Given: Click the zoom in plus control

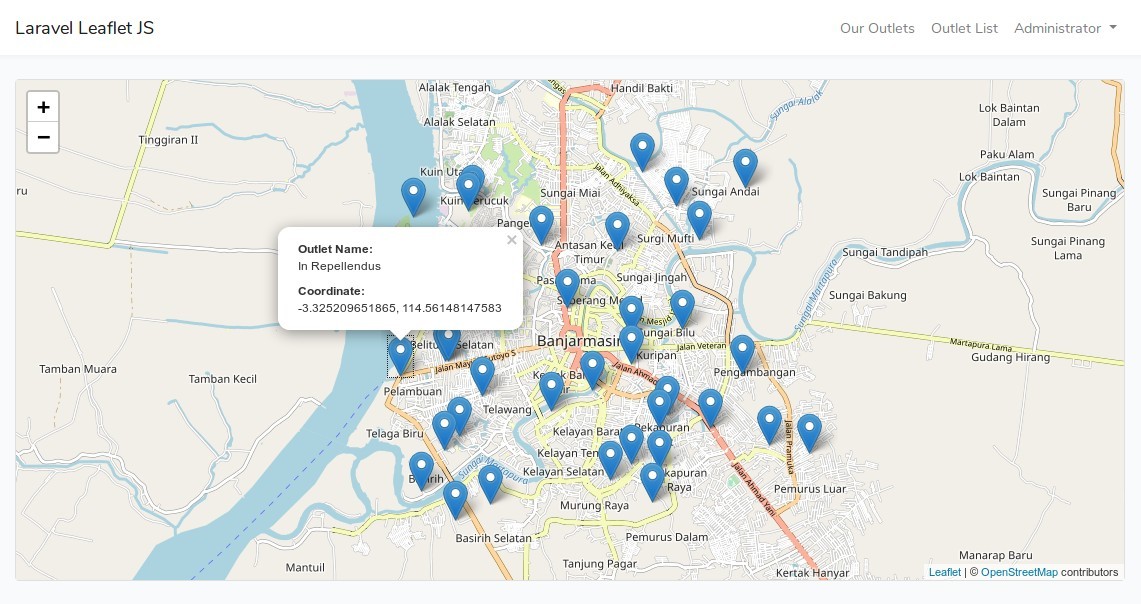Looking at the screenshot, I should pyautogui.click(x=43, y=106).
